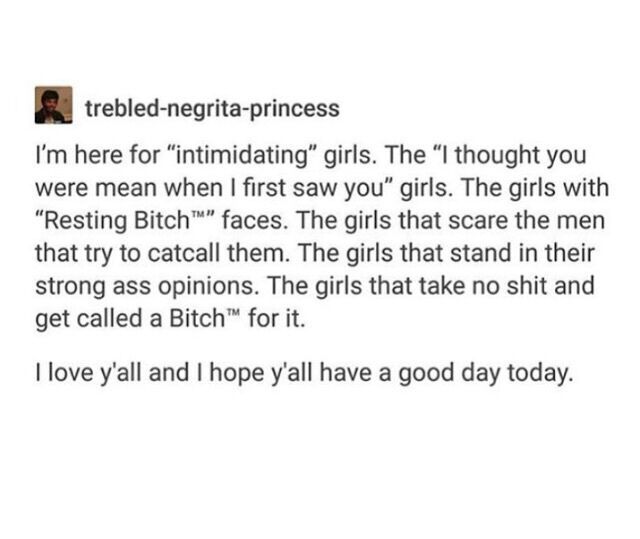Click the word "catcall" in the post
The height and width of the screenshot is (539, 640).
coord(184,253)
